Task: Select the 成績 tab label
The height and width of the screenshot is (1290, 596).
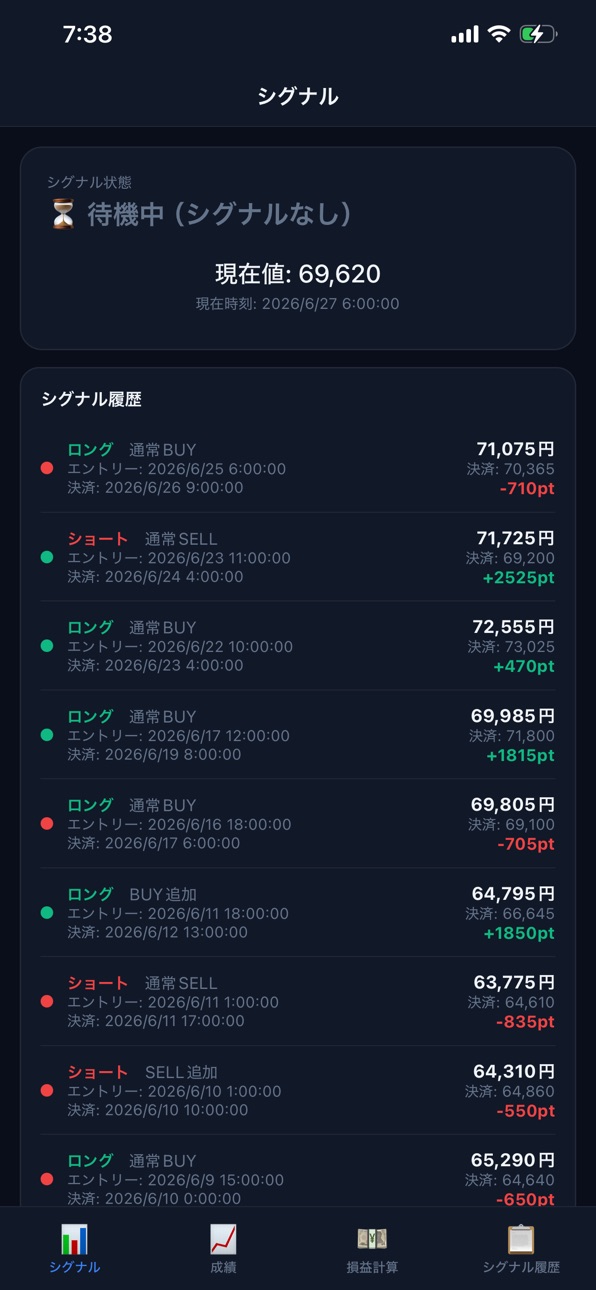Action: coord(223,1267)
